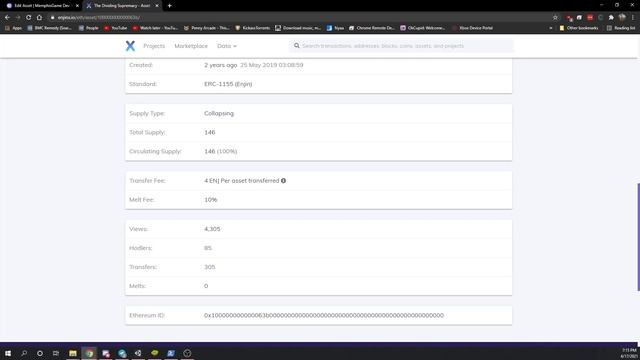Close the Edit Asset browser tab
Viewport: 640px width, 360px height.
click(x=77, y=6)
